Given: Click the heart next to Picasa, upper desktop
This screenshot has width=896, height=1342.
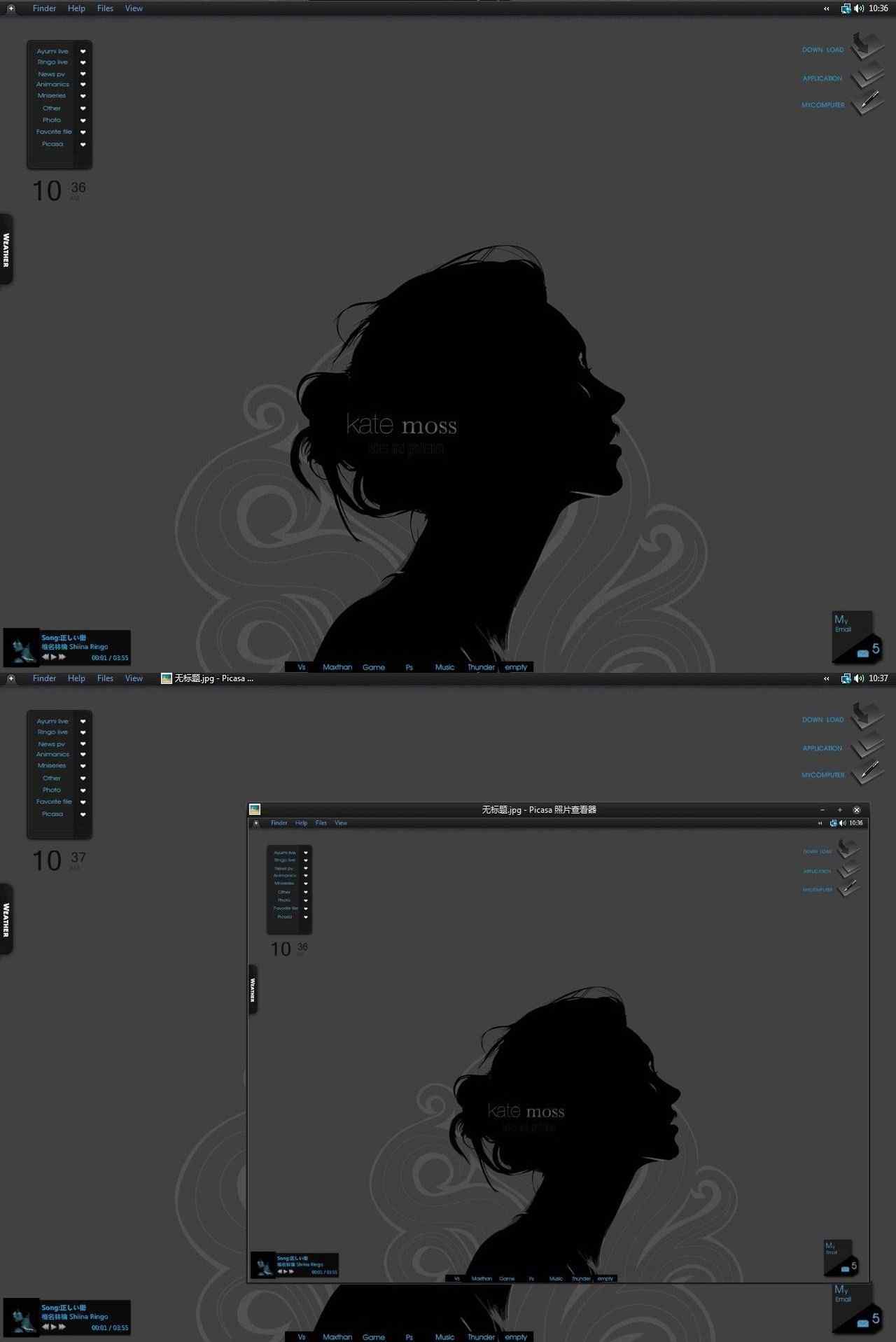Looking at the screenshot, I should 83,144.
